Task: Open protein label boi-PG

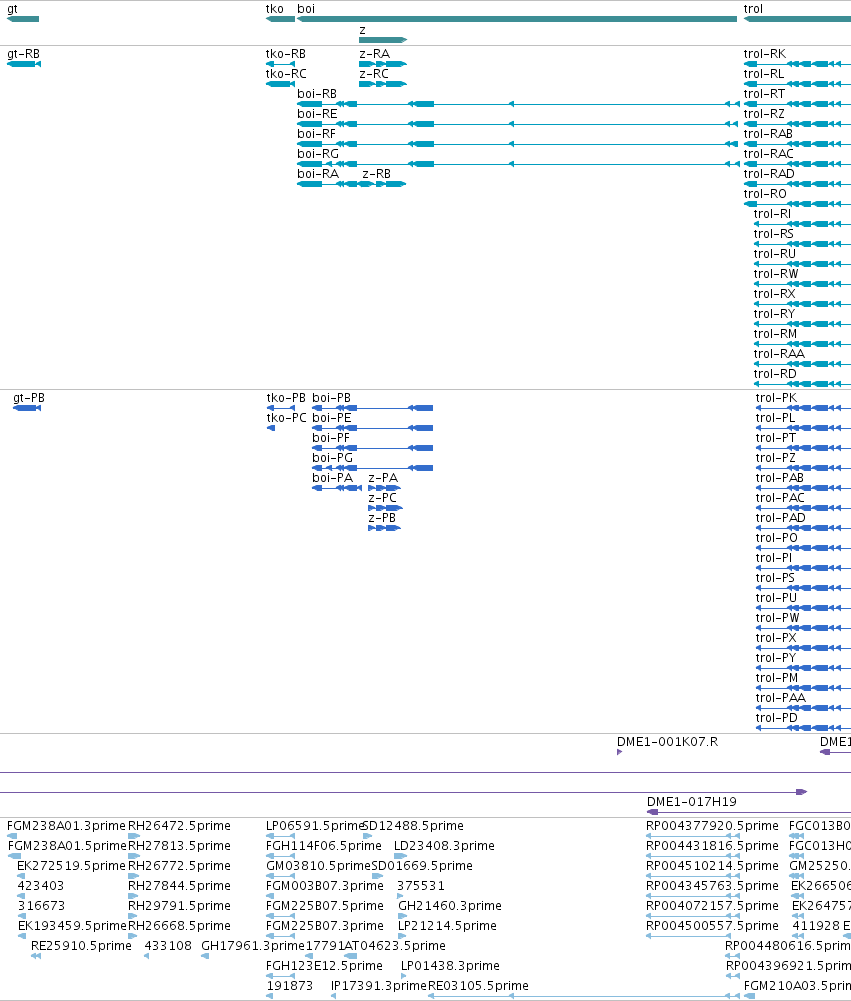Action: click(x=332, y=458)
